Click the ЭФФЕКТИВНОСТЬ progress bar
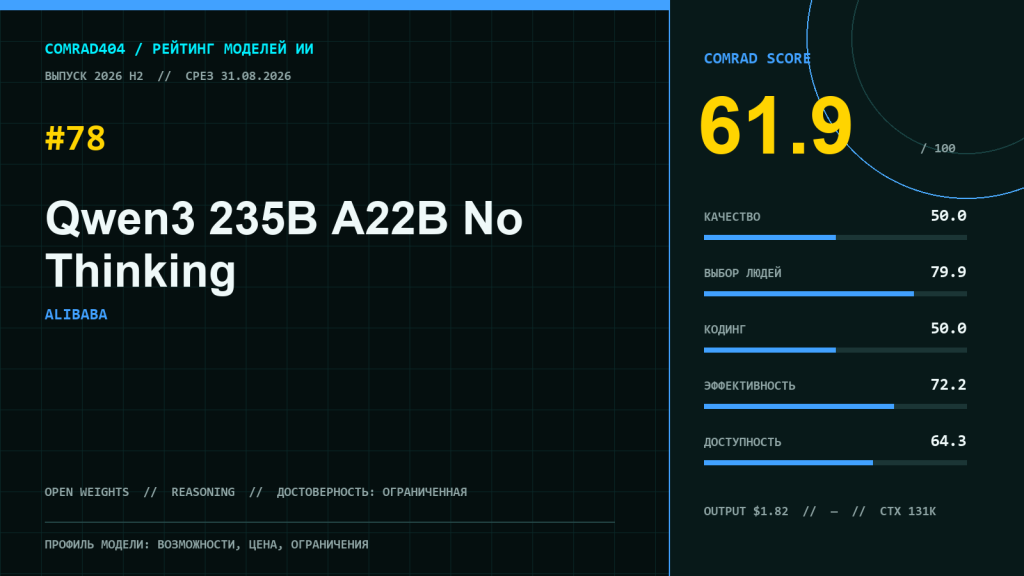Viewport: 1024px width, 576px height. pyautogui.click(x=835, y=407)
